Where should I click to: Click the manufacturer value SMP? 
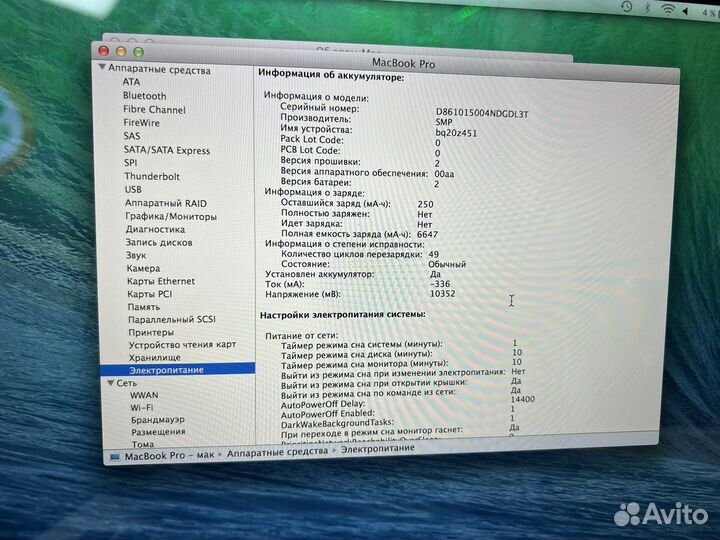444,123
